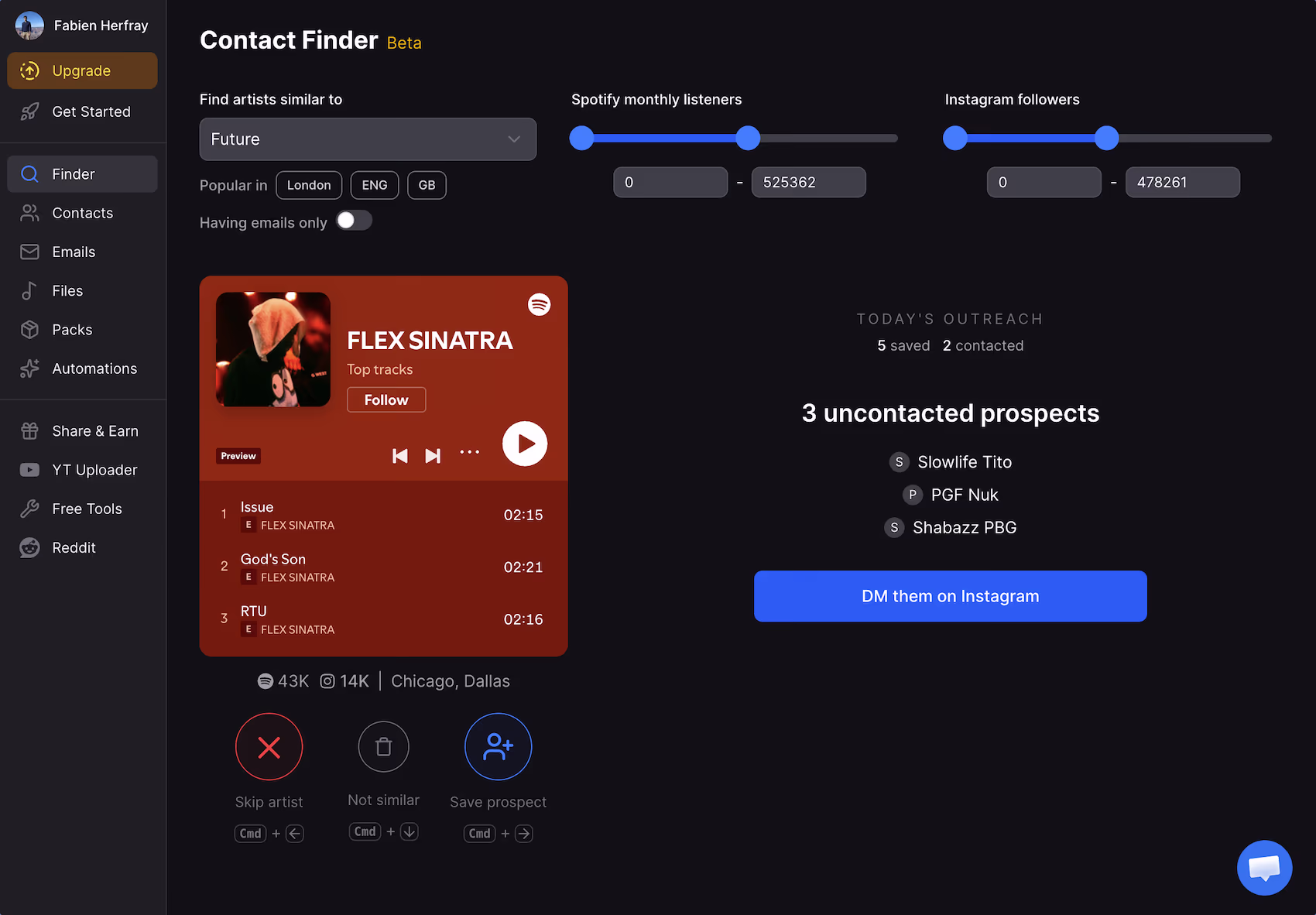
Task: Expand the Future similar-artist dropdown
Action: point(368,139)
